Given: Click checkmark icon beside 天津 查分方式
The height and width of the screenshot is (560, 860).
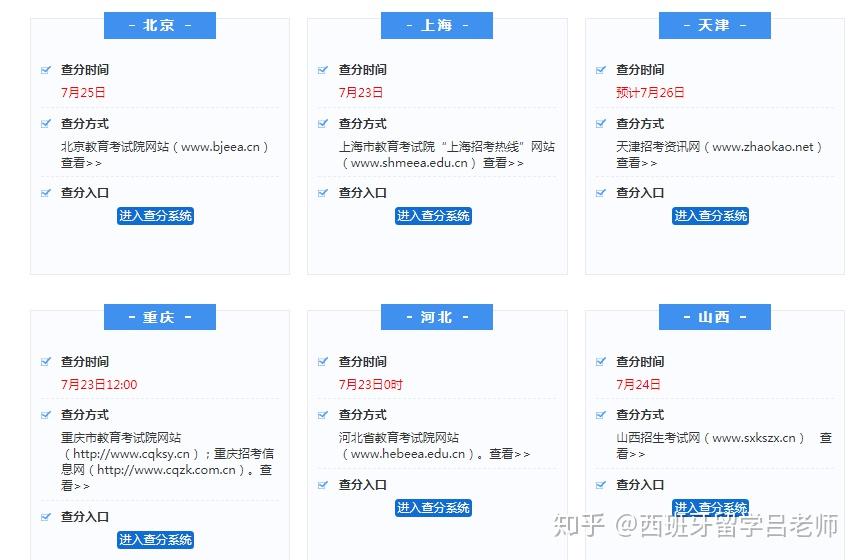Looking at the screenshot, I should click(x=601, y=123).
